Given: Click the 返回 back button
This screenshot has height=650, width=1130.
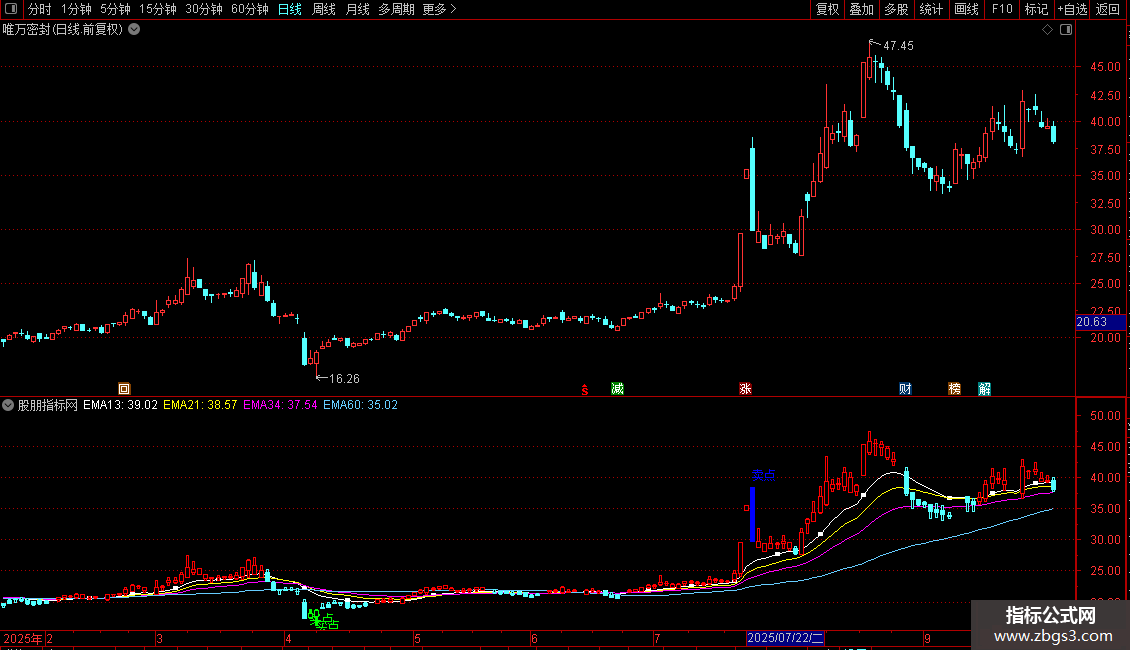Looking at the screenshot, I should (x=1108, y=9).
